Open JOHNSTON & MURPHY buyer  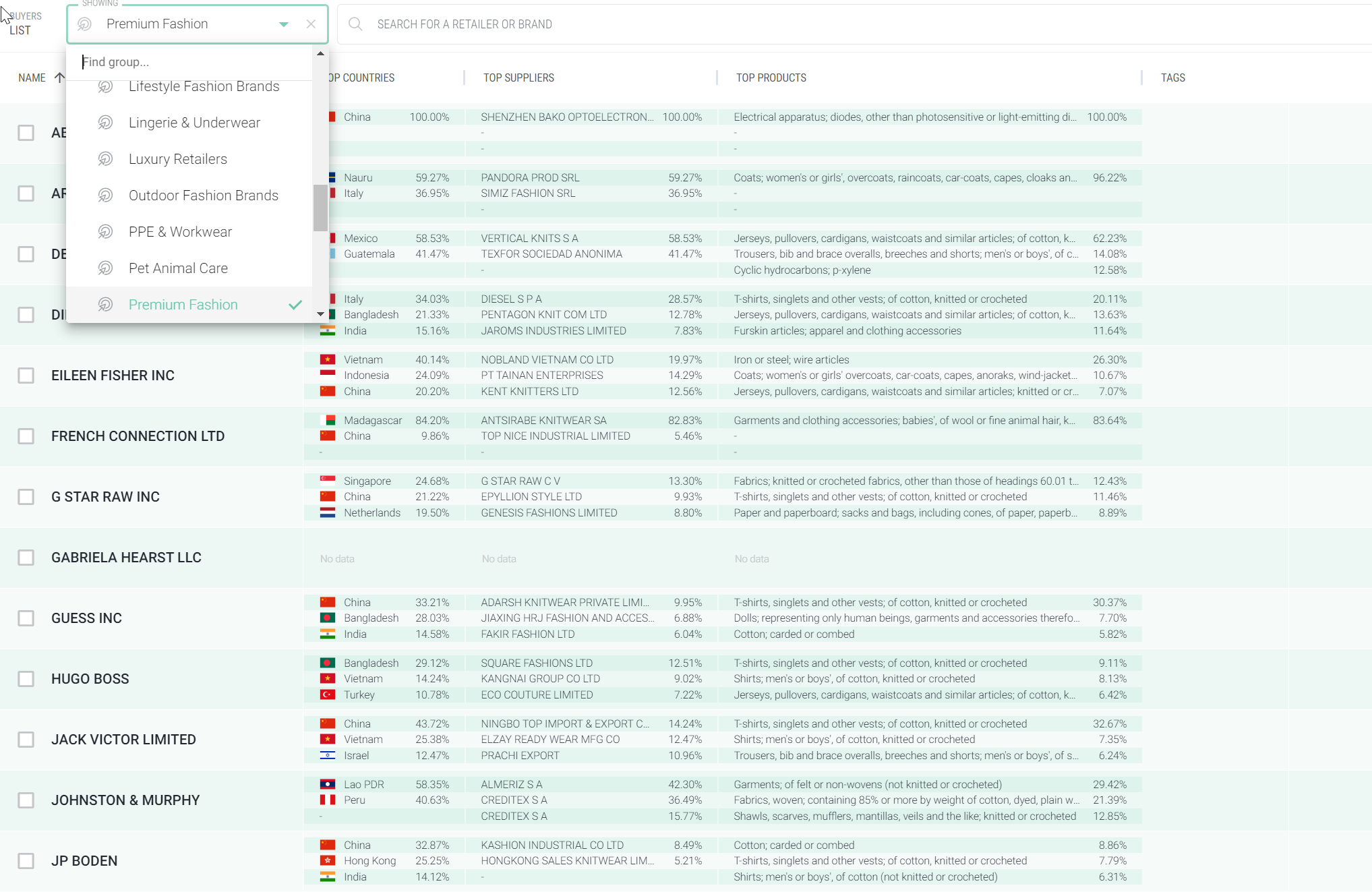(x=125, y=800)
